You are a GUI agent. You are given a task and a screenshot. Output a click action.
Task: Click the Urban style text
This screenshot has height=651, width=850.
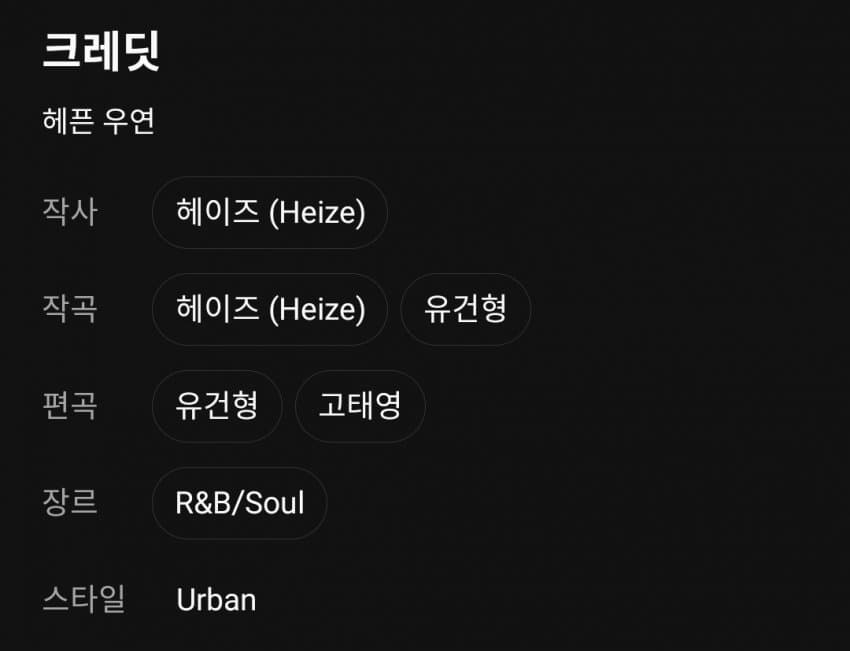pos(216,600)
